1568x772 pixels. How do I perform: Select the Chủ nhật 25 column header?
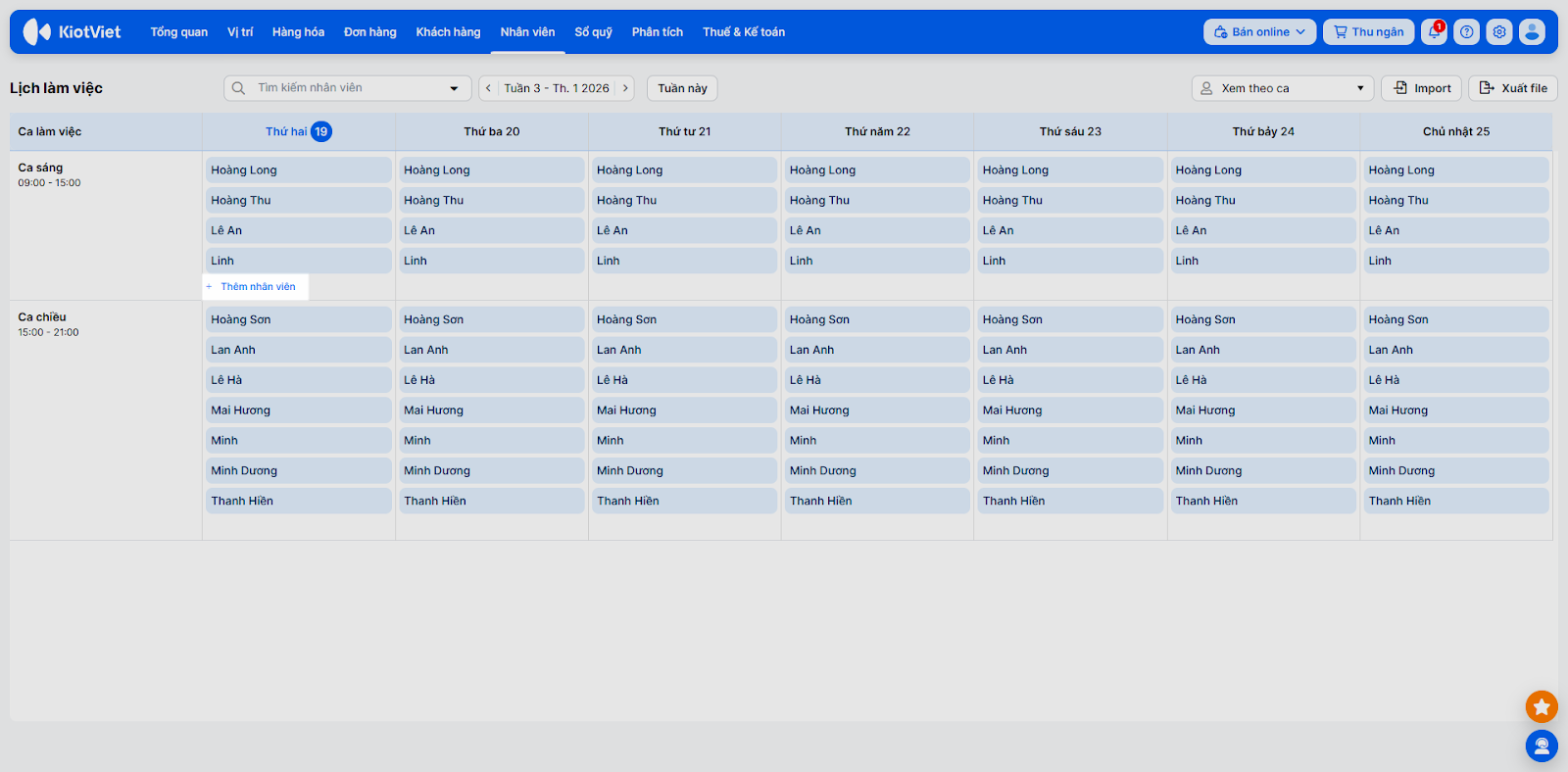1456,131
